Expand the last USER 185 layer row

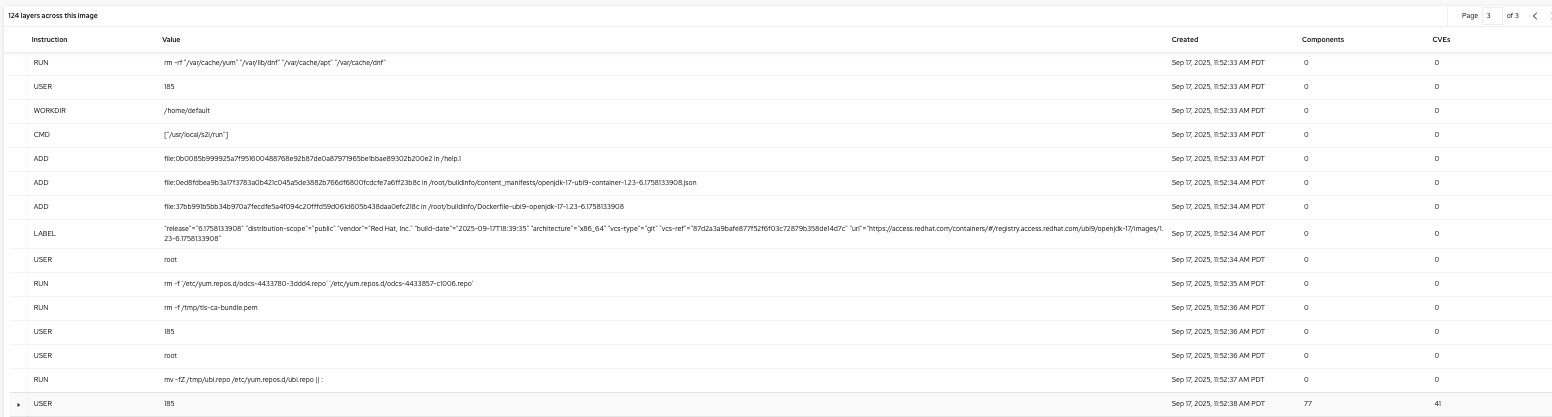coord(19,404)
